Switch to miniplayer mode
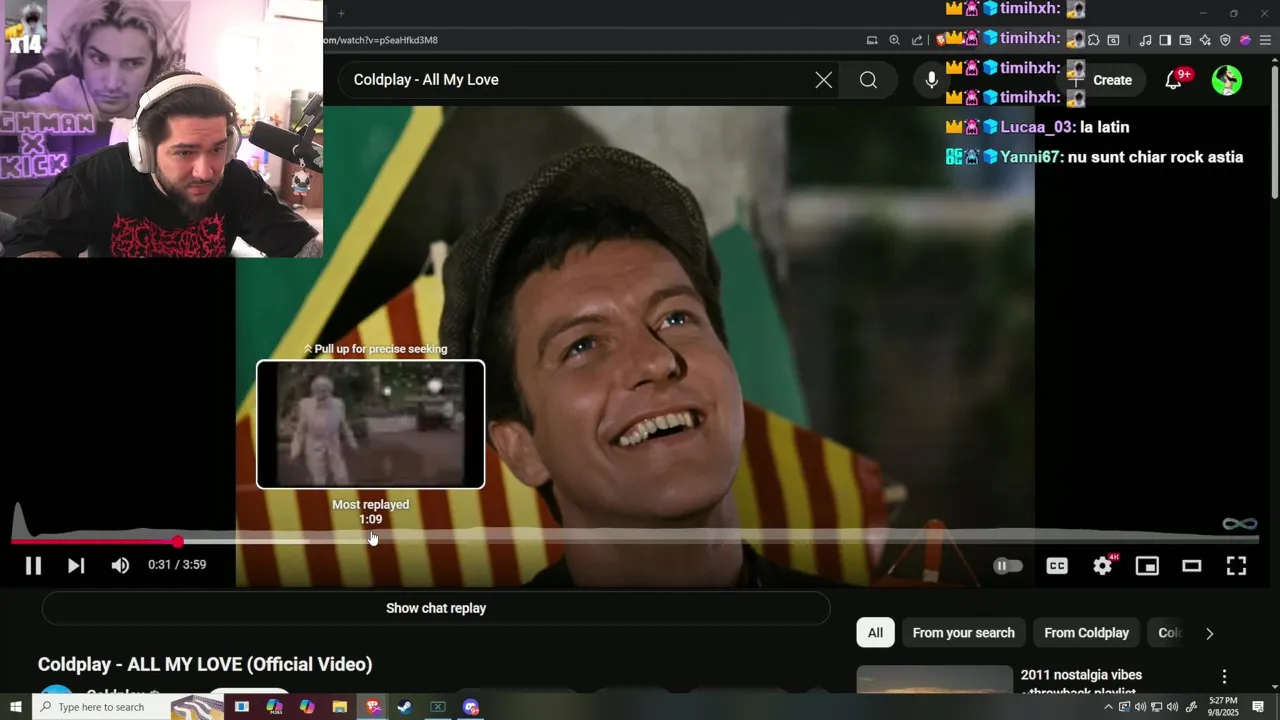 [x=1147, y=566]
